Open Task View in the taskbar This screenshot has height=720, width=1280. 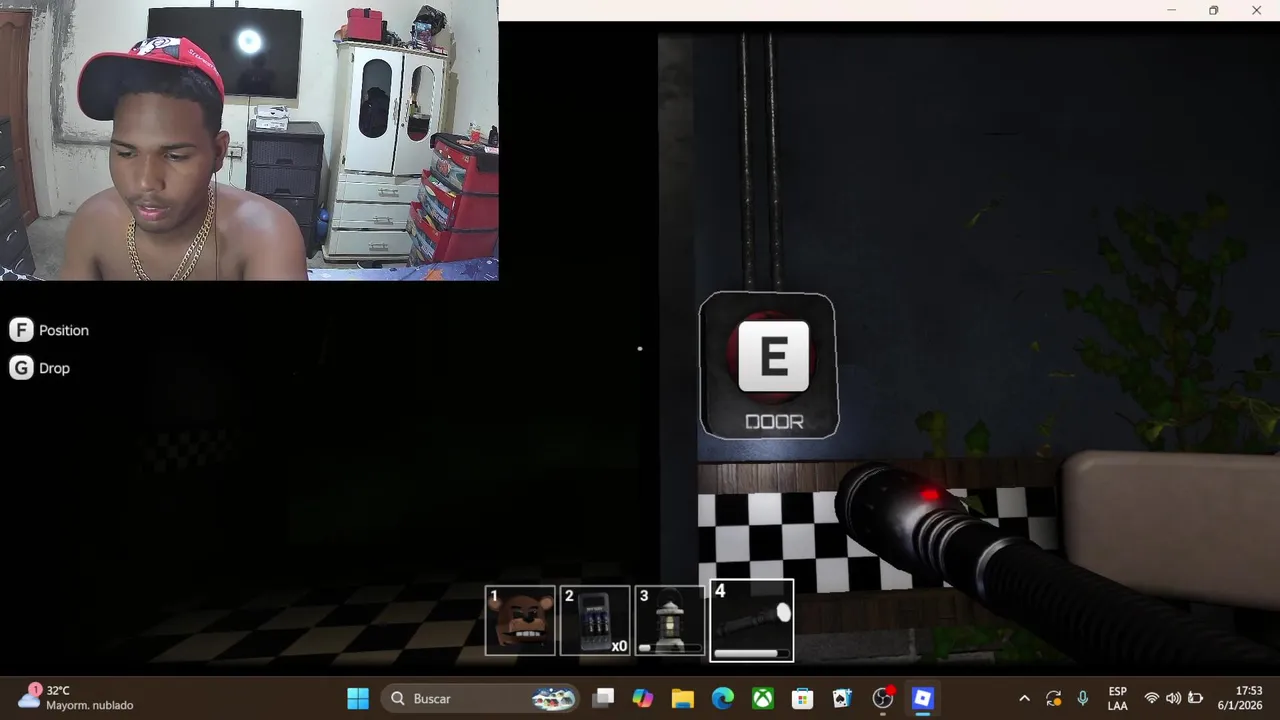point(603,698)
